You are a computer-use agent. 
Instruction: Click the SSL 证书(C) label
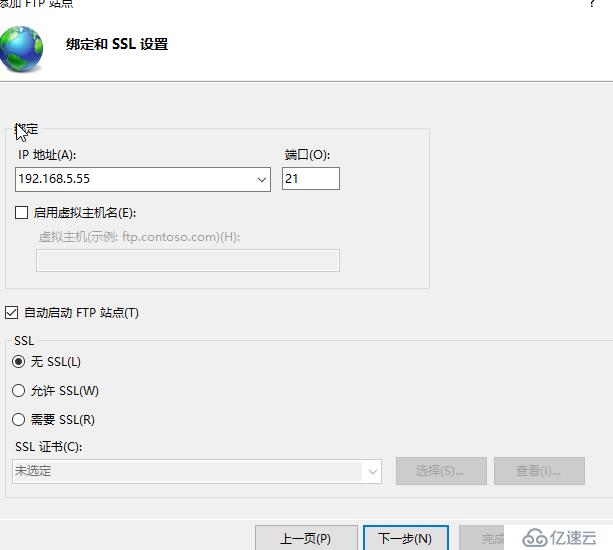(x=49, y=447)
